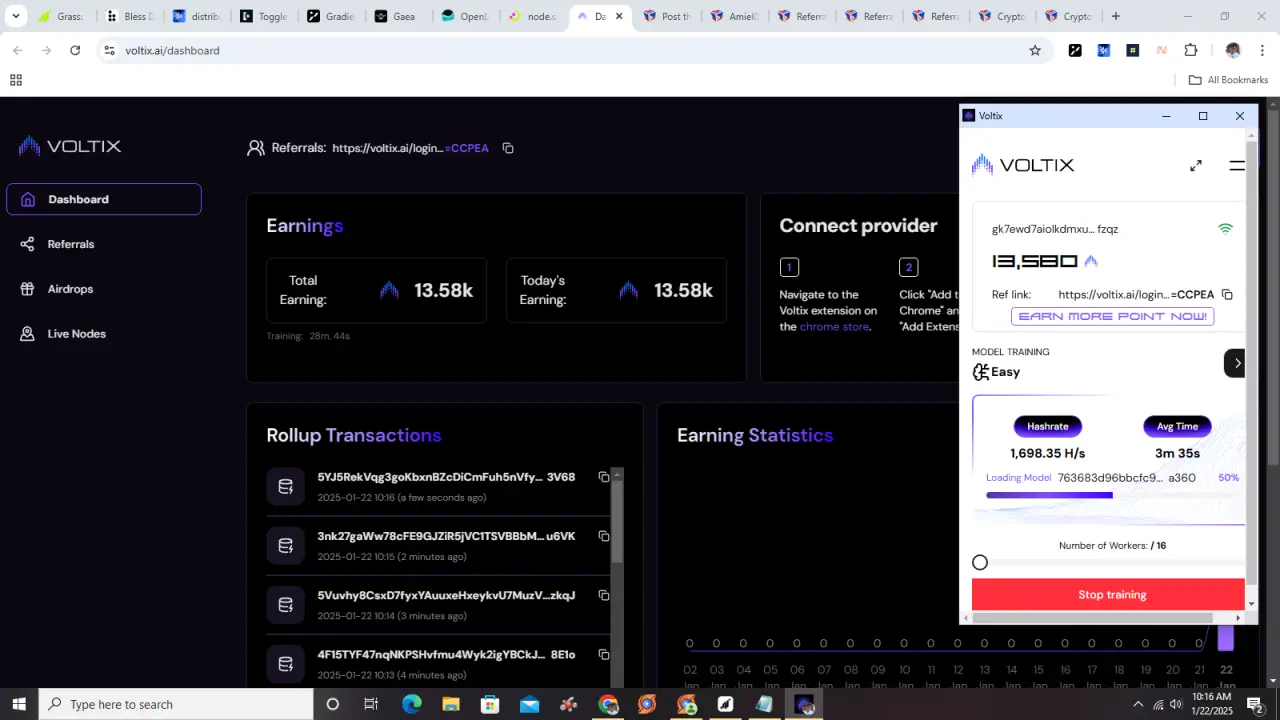Open a new browser tab
Screen dimensions: 1280x720
(x=1116, y=16)
